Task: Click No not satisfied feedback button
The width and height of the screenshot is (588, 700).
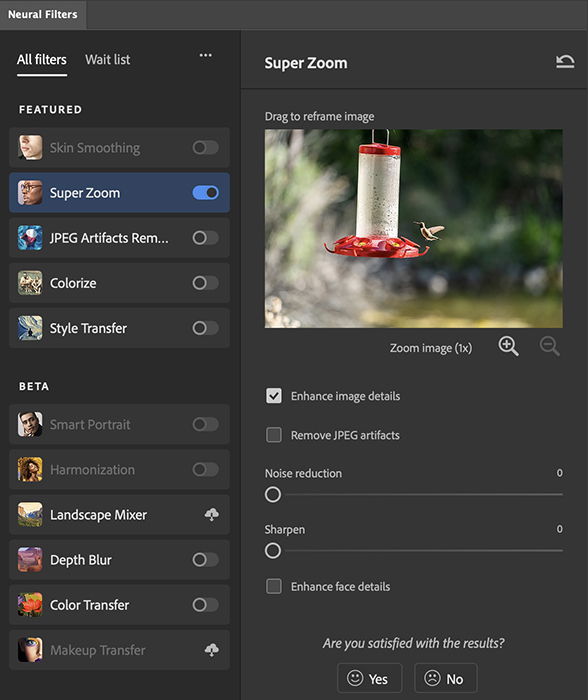Action: 446,679
